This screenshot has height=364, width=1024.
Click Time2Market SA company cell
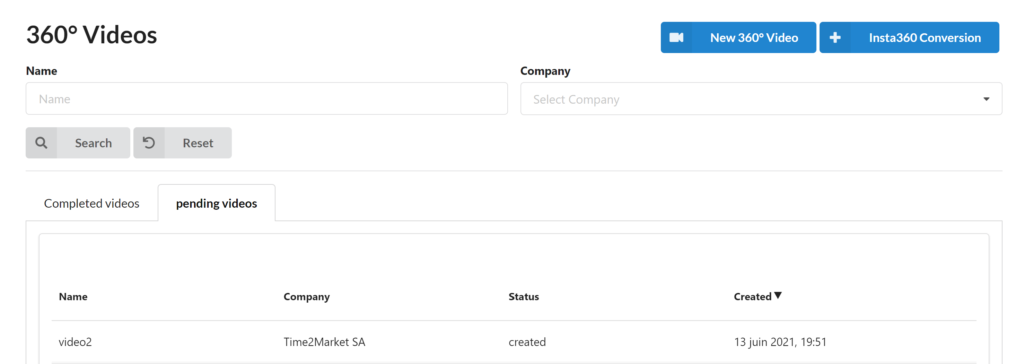328,342
